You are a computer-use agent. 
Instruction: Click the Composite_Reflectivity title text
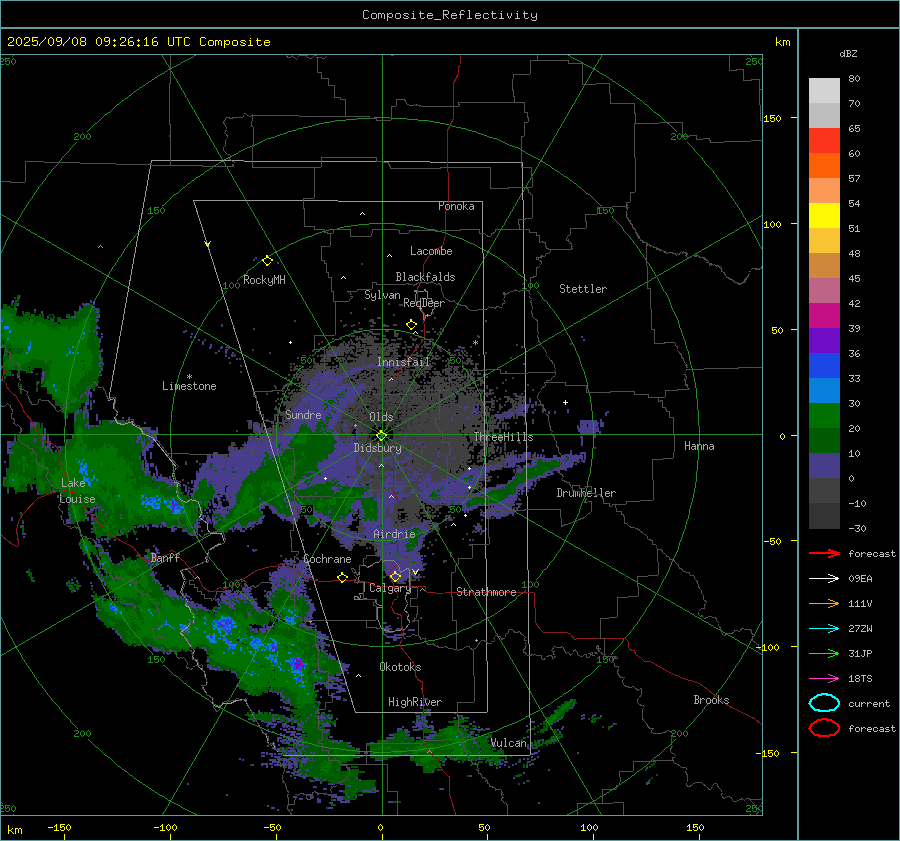point(450,15)
